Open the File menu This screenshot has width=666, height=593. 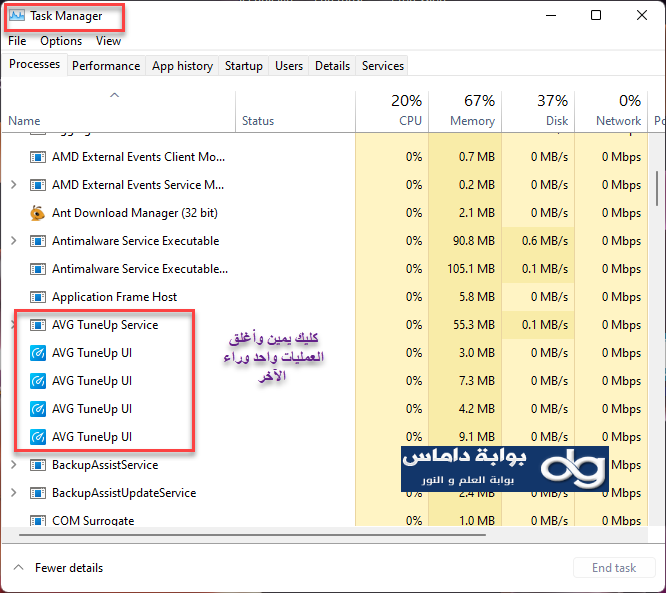(x=17, y=41)
